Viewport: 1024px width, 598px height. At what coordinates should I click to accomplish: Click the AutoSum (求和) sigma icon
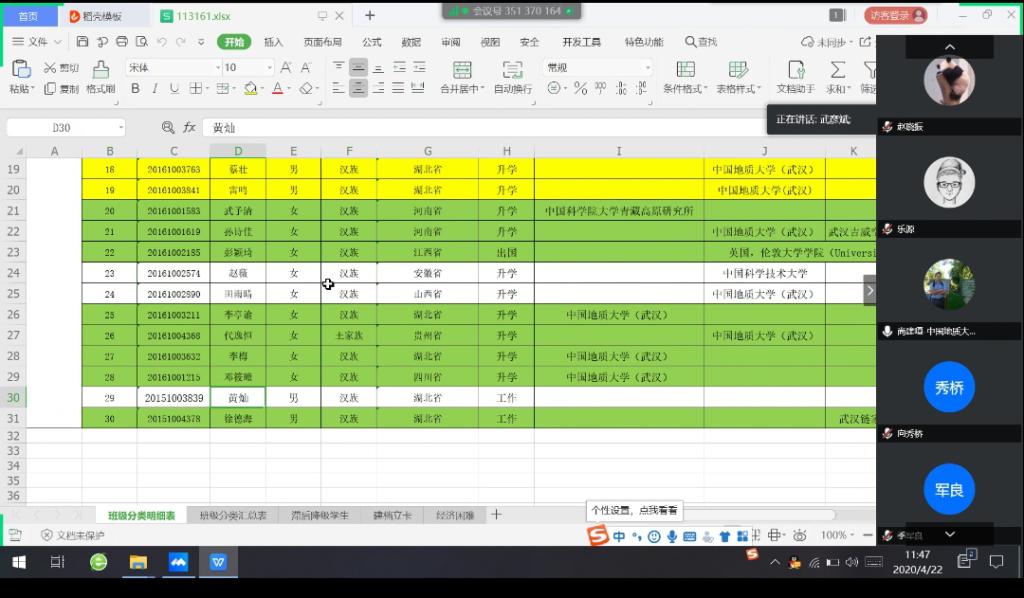pos(838,69)
